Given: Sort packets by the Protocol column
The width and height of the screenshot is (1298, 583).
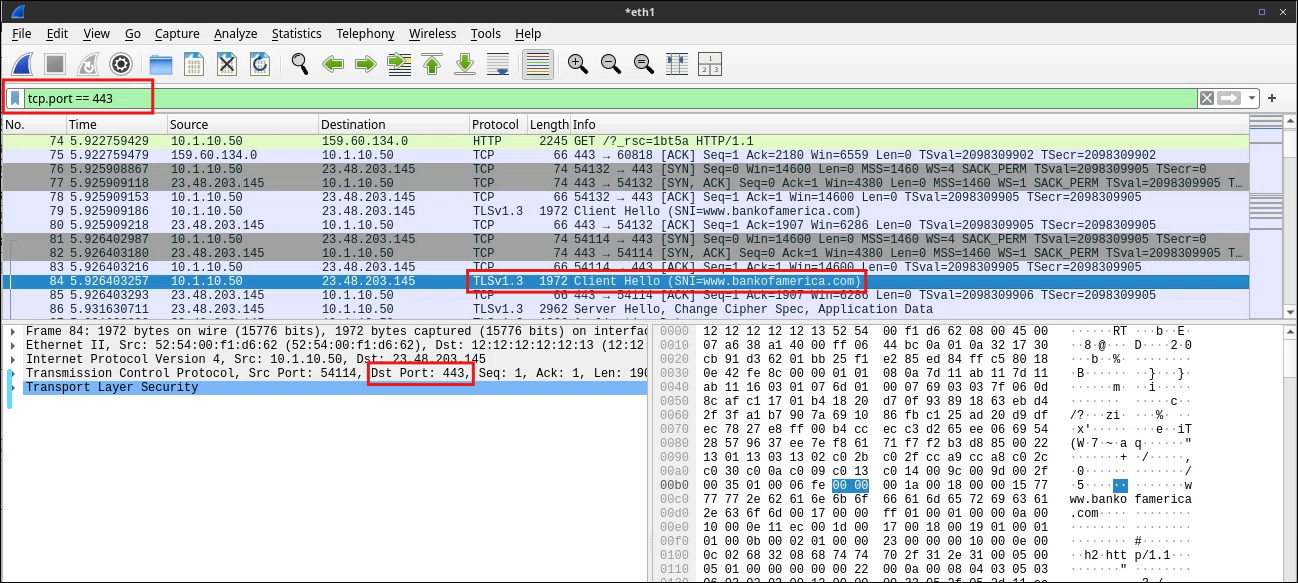Looking at the screenshot, I should (x=497, y=125).
